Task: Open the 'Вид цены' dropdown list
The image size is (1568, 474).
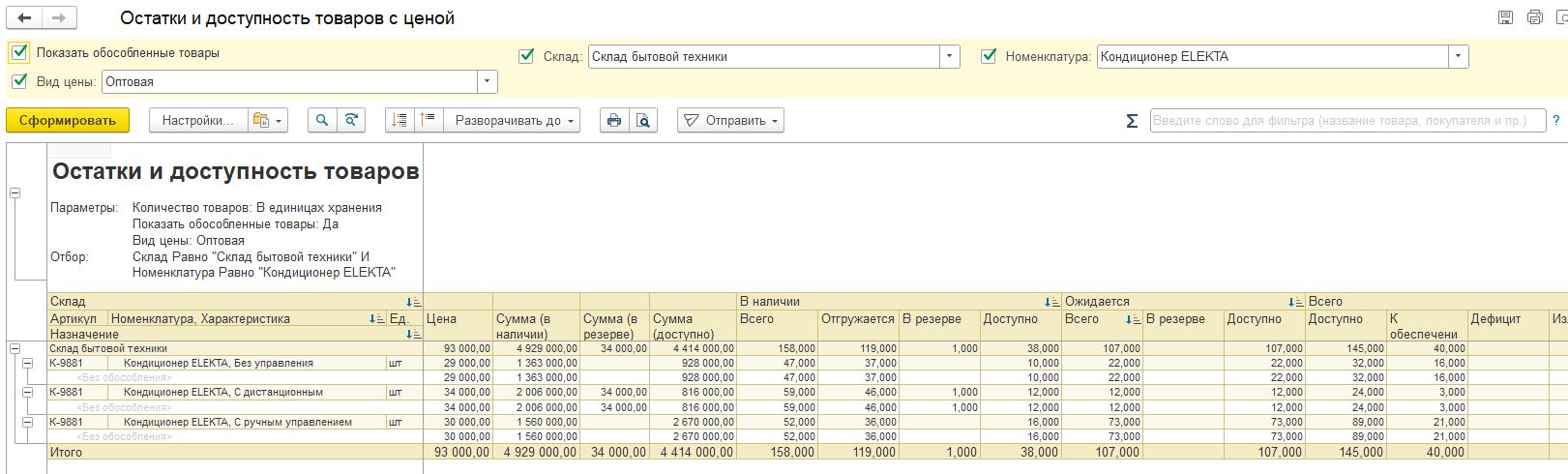Action: pos(487,82)
